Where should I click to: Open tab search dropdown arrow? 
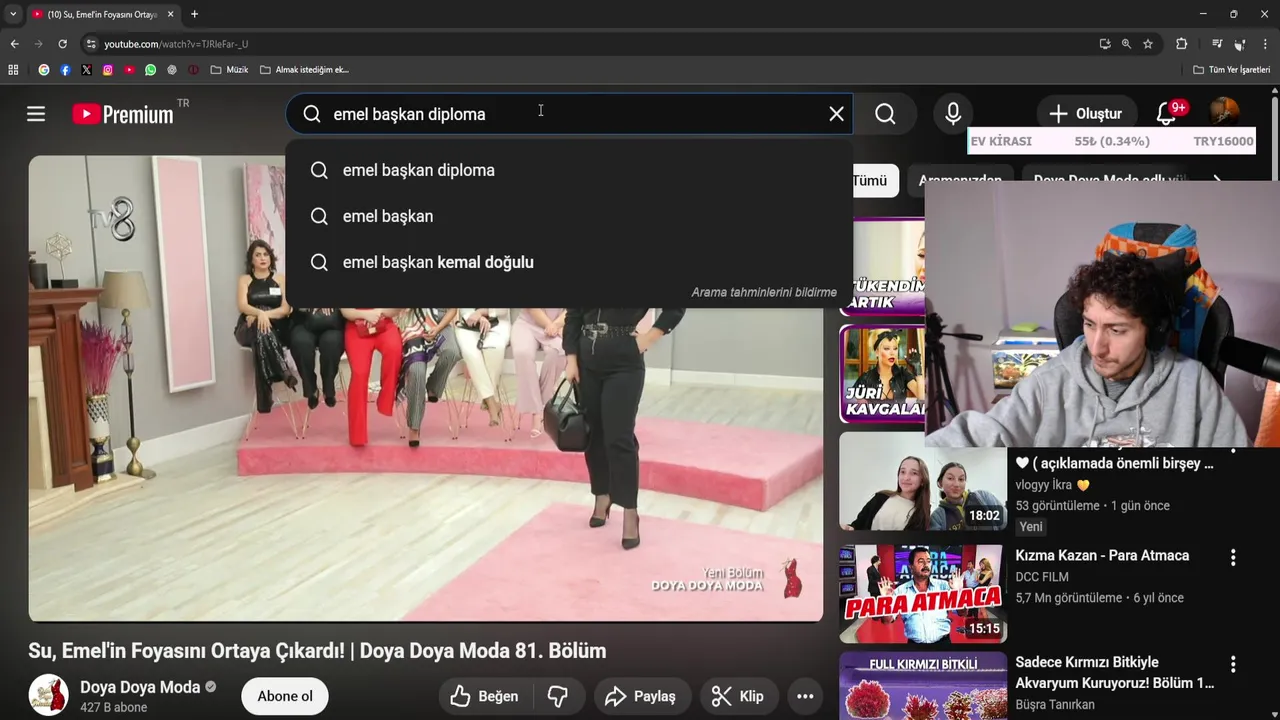[13, 14]
